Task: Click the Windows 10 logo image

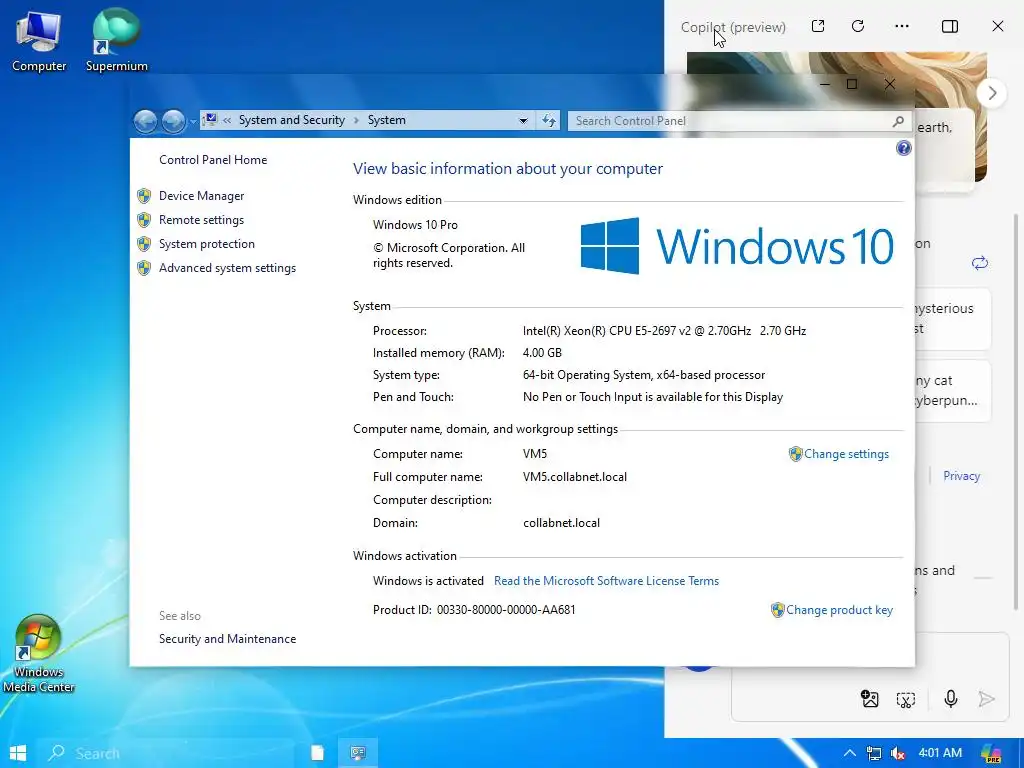Action: 737,246
